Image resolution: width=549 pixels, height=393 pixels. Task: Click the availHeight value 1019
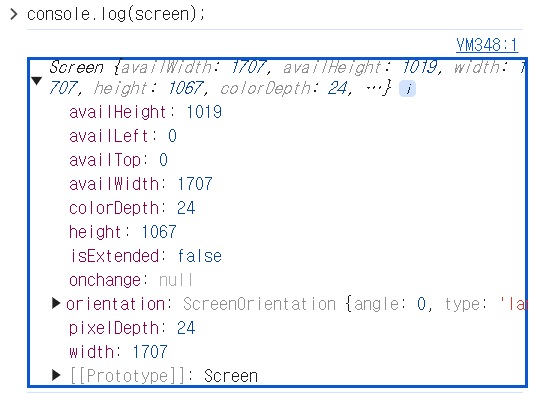coord(204,112)
